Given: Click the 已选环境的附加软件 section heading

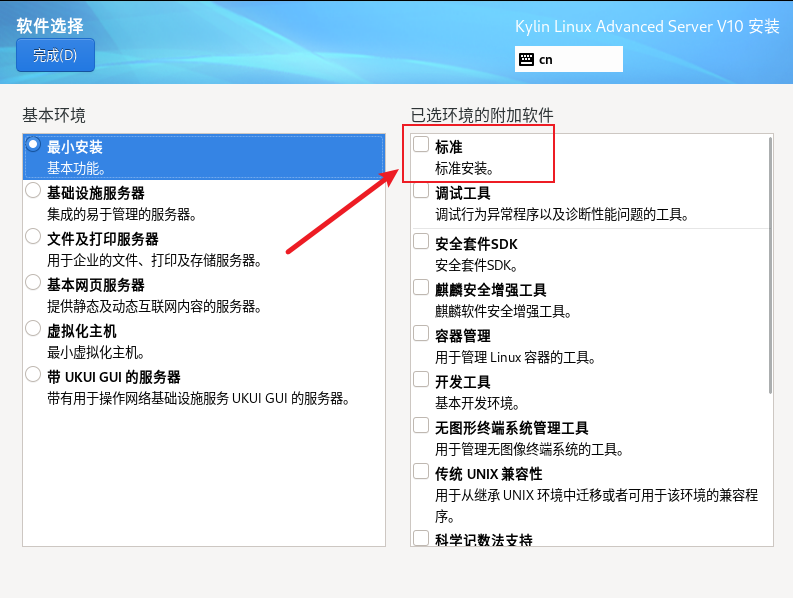Looking at the screenshot, I should (x=482, y=115).
